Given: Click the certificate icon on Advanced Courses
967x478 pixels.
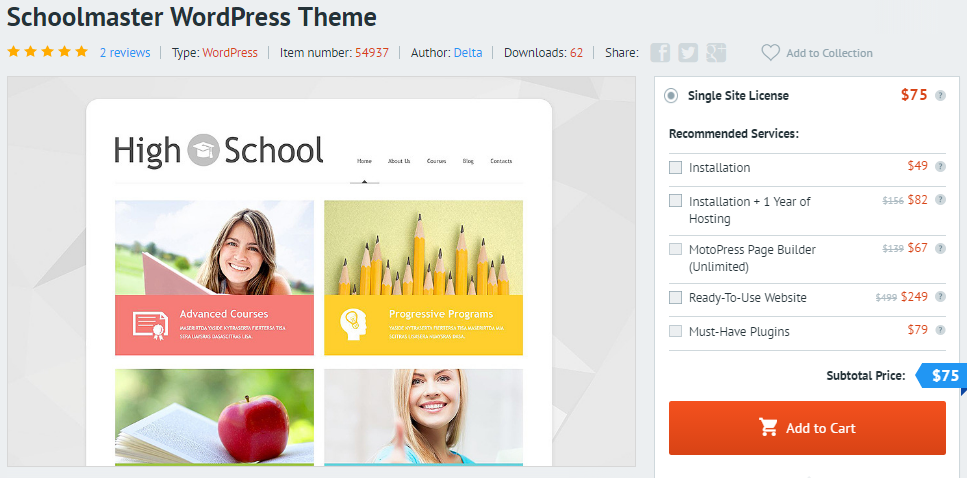Looking at the screenshot, I should tap(150, 326).
